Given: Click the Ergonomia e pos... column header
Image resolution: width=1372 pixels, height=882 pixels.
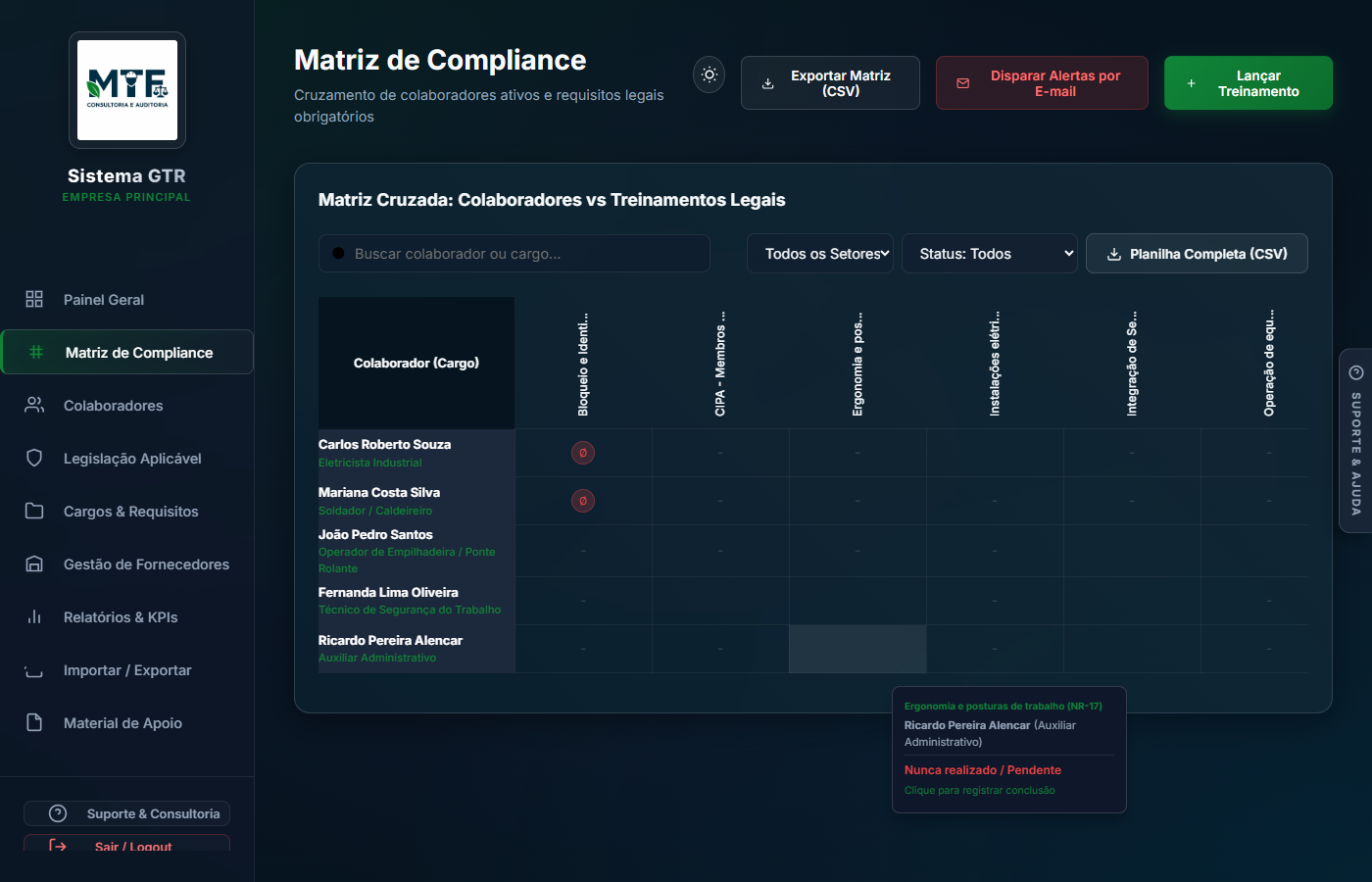Looking at the screenshot, I should pos(857,364).
